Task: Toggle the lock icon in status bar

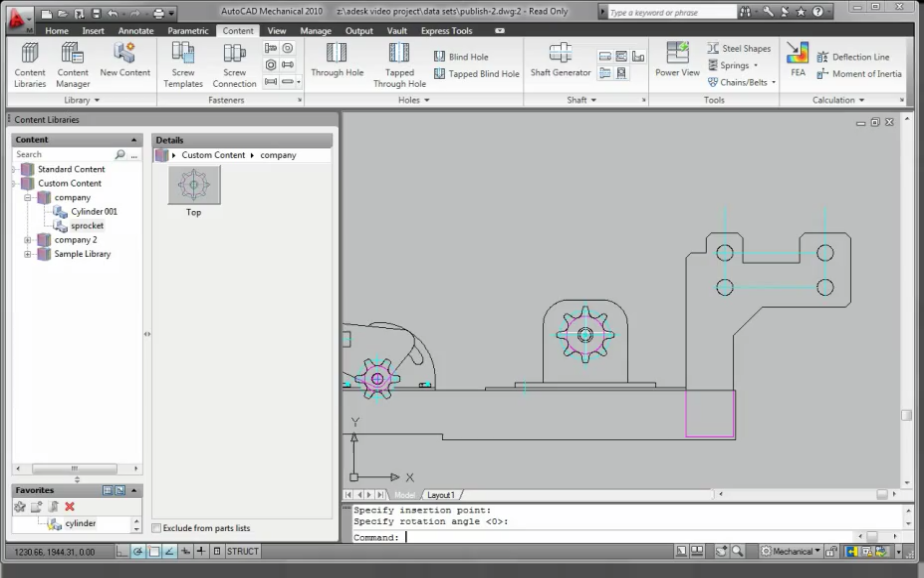Action: [831, 551]
